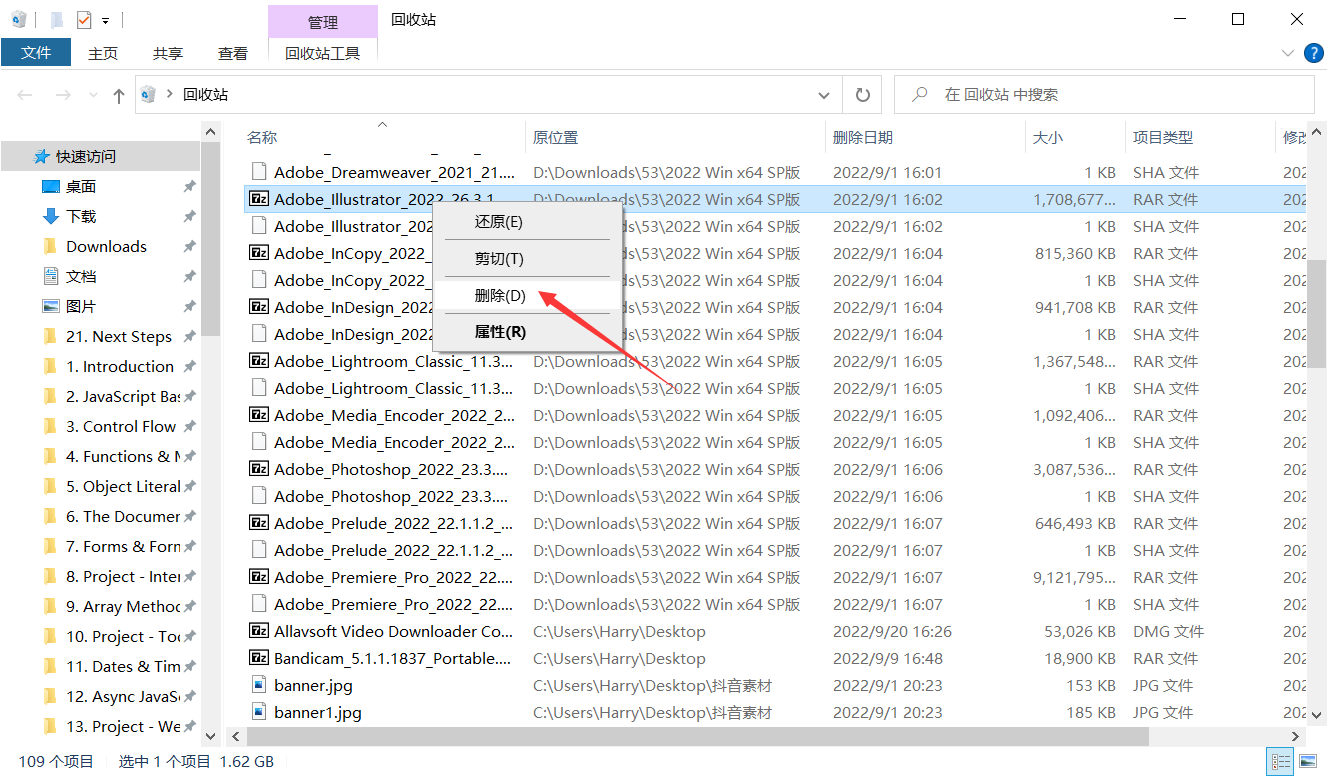The height and width of the screenshot is (777, 1328).
Task: Open the 21. Next Steps folder
Action: (x=119, y=336)
